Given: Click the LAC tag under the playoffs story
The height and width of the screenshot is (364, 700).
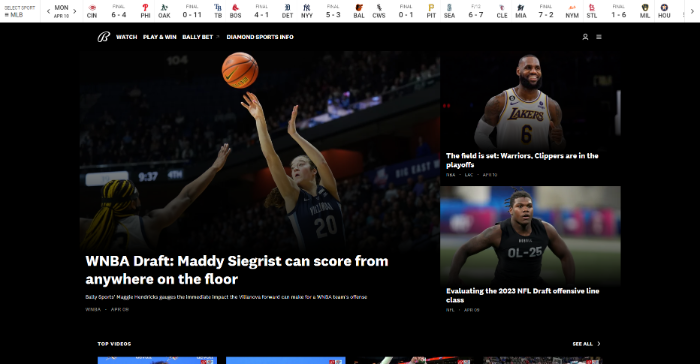Looking at the screenshot, I should [469, 175].
